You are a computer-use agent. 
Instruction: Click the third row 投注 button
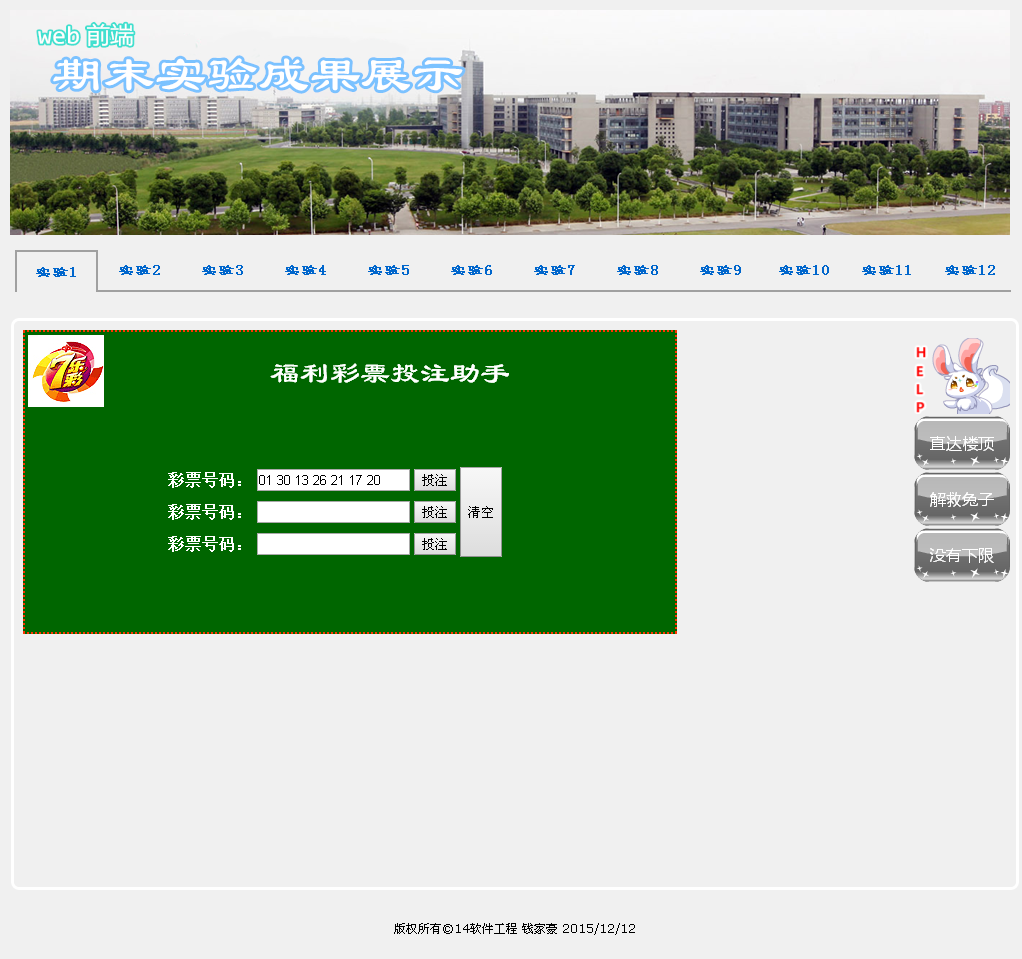(x=435, y=544)
